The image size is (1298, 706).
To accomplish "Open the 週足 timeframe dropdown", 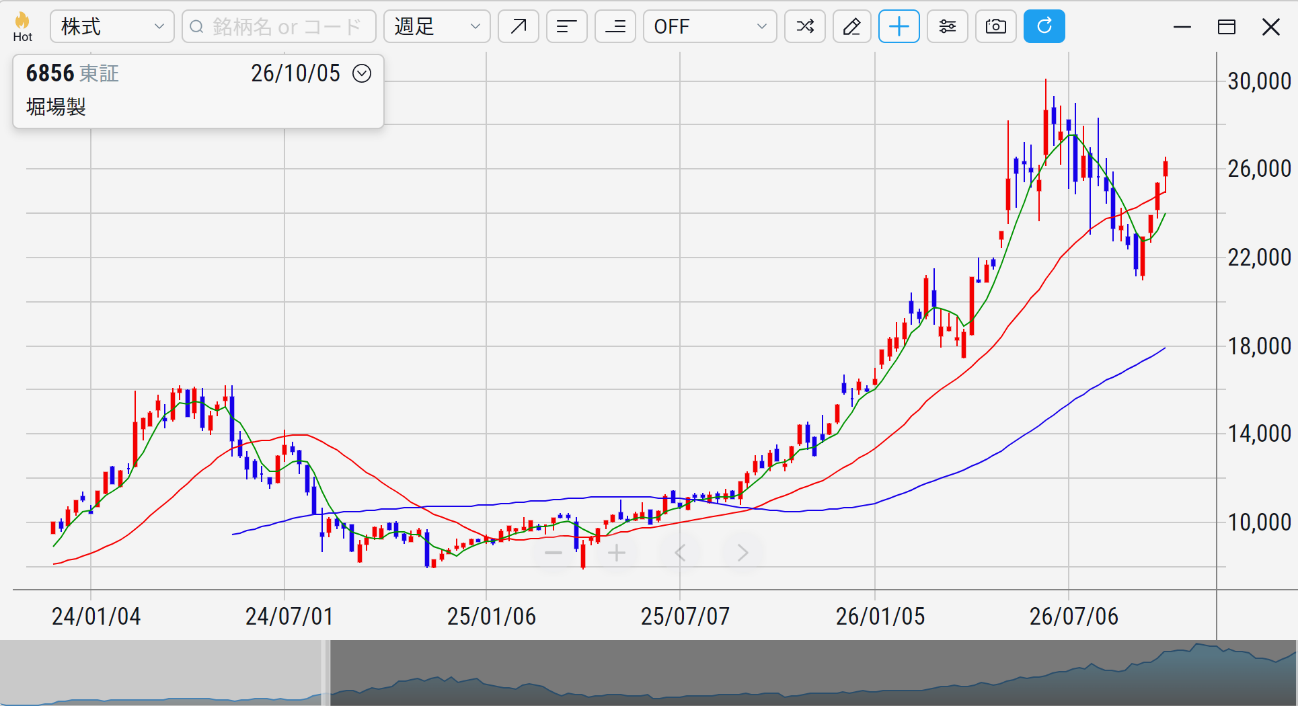I will [x=437, y=27].
